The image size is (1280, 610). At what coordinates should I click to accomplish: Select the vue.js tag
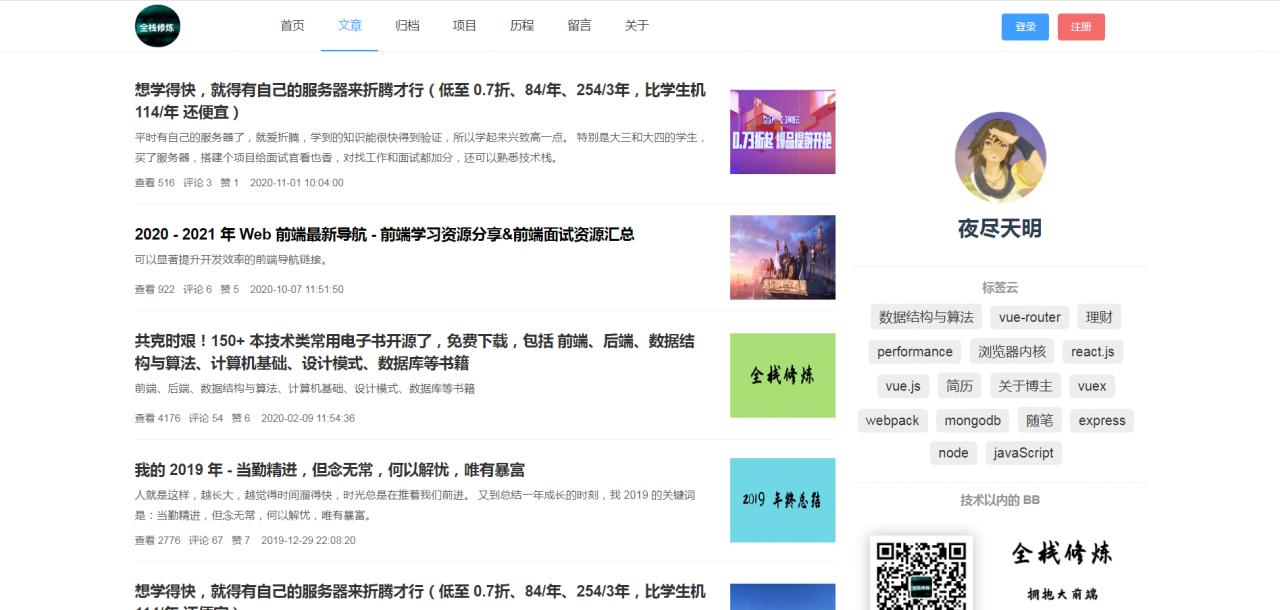click(x=903, y=386)
